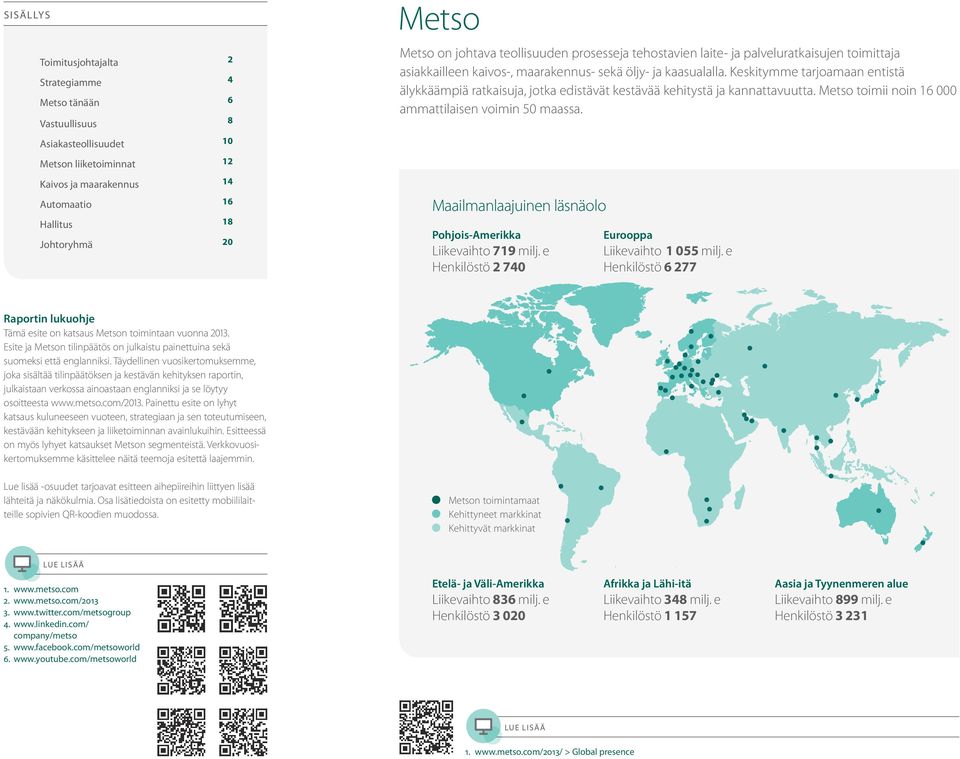Screen dimensions: 960x759
Task: Click the Afrikka ja Lähi-itä label
Action: (x=647, y=584)
